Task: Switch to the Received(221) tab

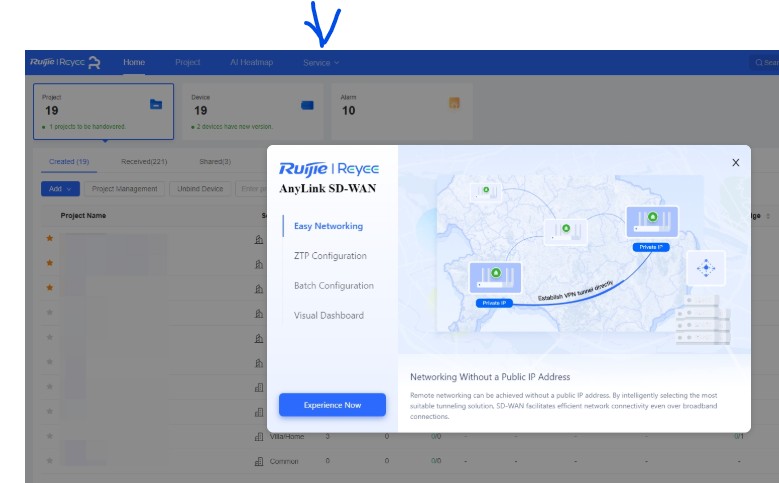Action: click(144, 161)
